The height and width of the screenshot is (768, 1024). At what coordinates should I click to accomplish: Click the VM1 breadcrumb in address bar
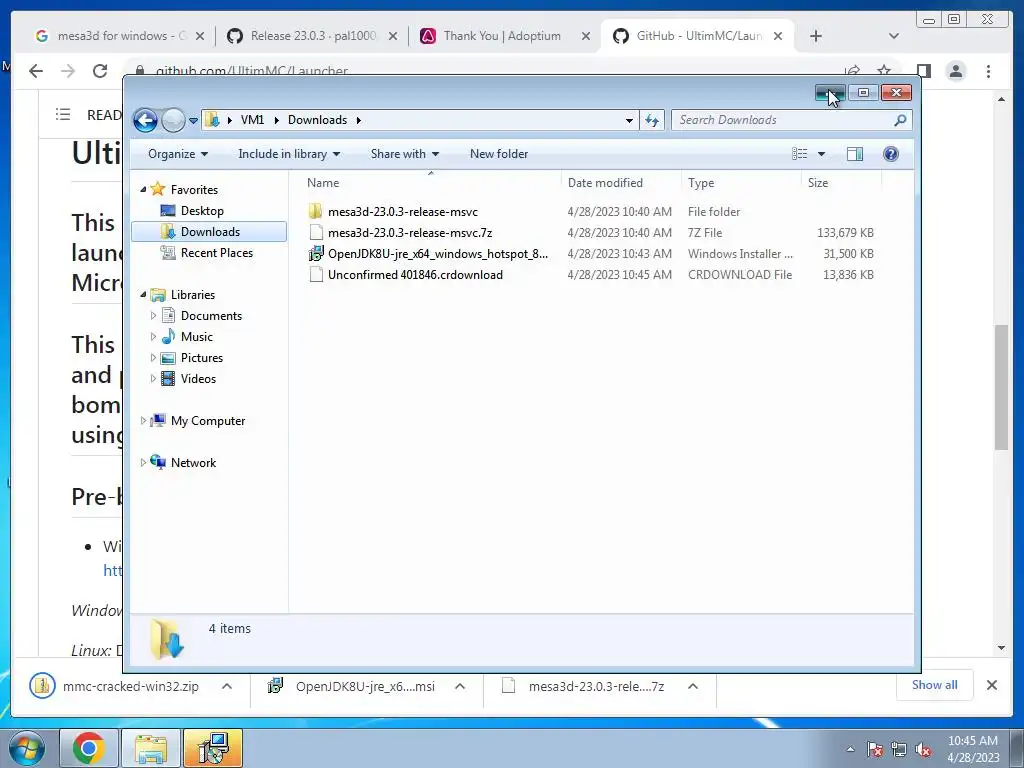pos(252,120)
